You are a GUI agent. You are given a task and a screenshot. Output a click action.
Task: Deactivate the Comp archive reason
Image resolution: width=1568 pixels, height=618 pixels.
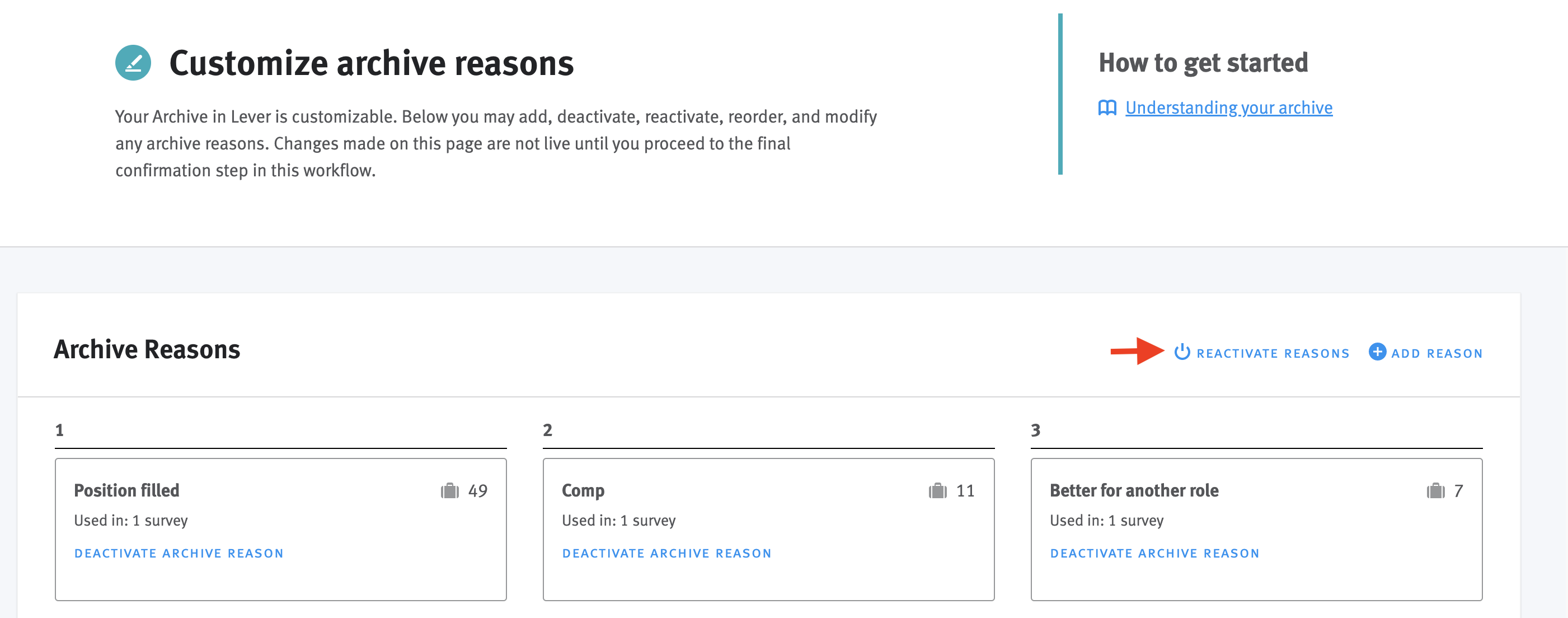click(666, 553)
